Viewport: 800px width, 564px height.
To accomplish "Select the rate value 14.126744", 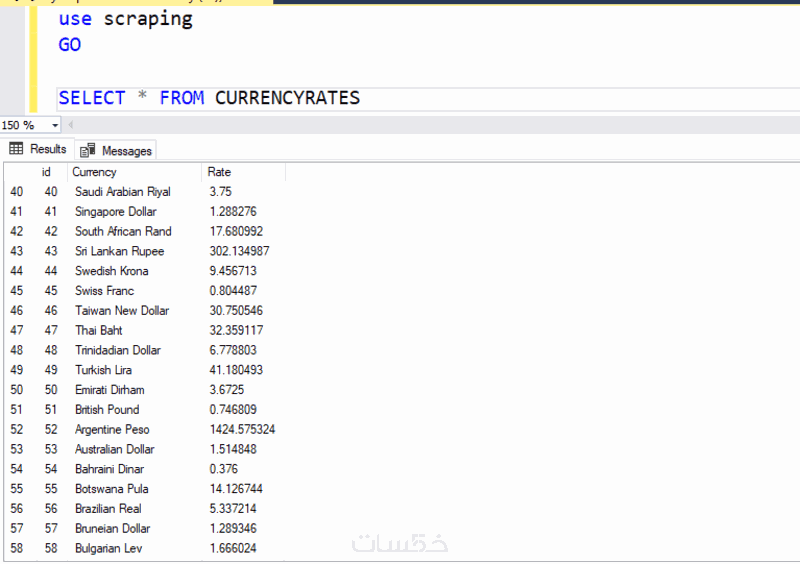I will [x=236, y=489].
